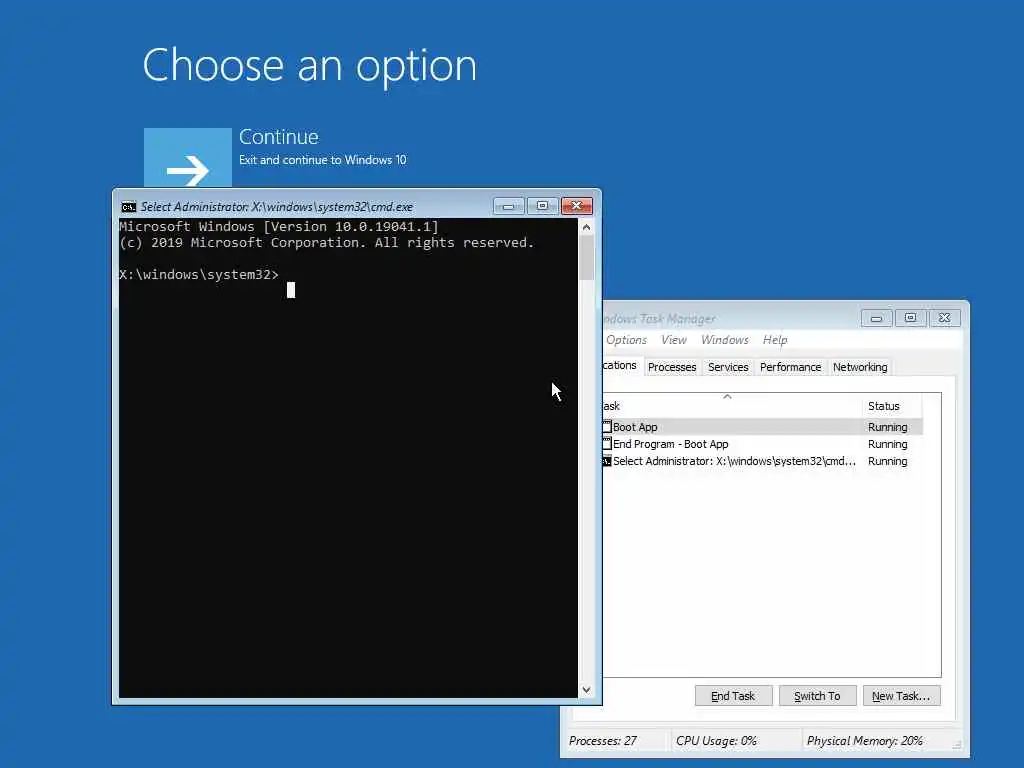Switch to the Networking tab
The width and height of the screenshot is (1024, 768).
point(860,367)
